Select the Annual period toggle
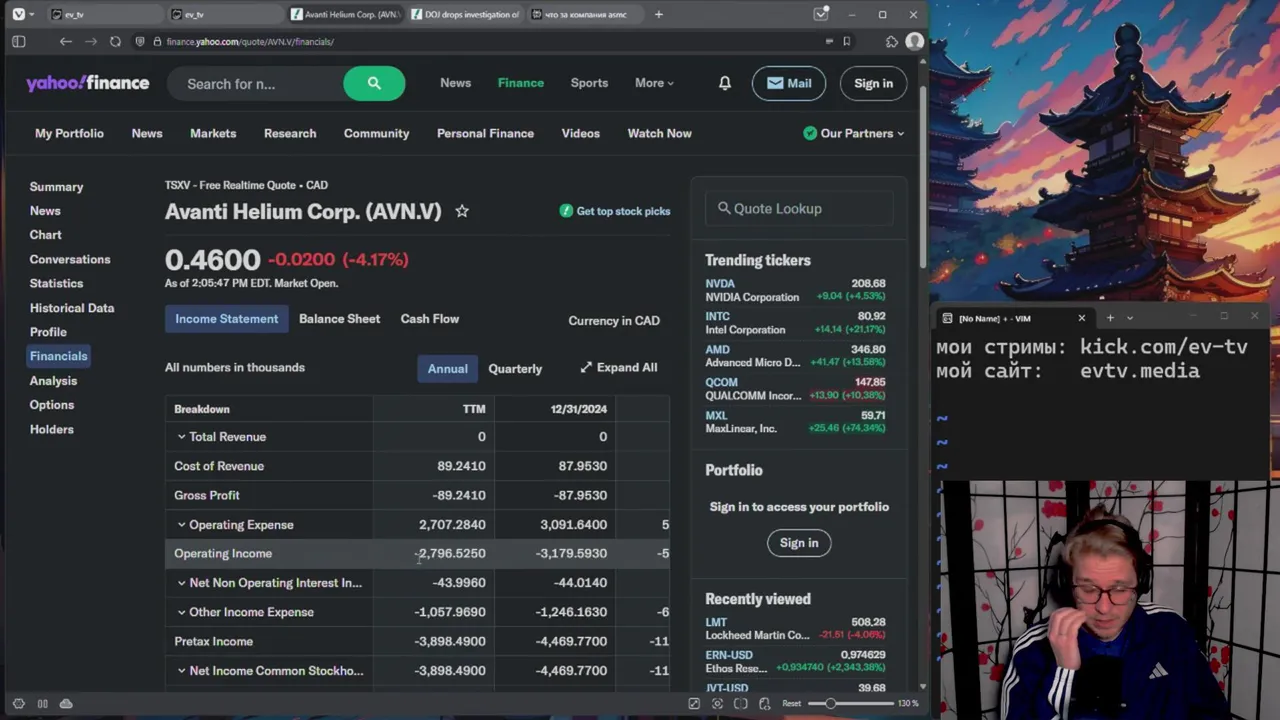The width and height of the screenshot is (1280, 720). click(447, 368)
